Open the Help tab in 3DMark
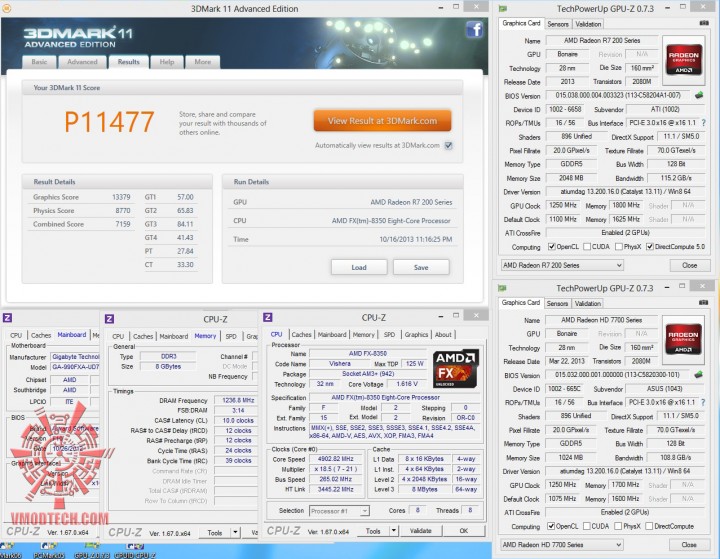720x559 pixels. pyautogui.click(x=167, y=62)
